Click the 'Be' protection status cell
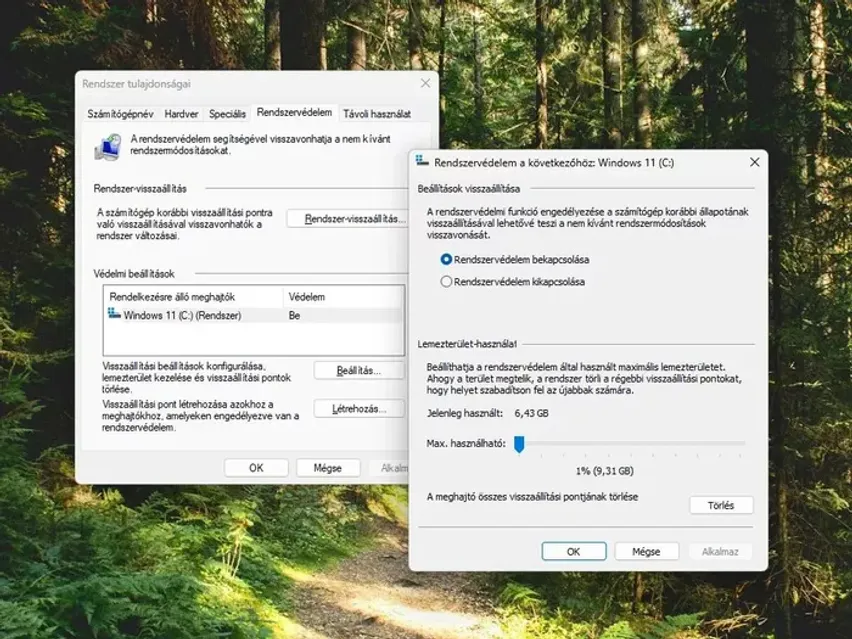This screenshot has height=639, width=852. pos(295,316)
